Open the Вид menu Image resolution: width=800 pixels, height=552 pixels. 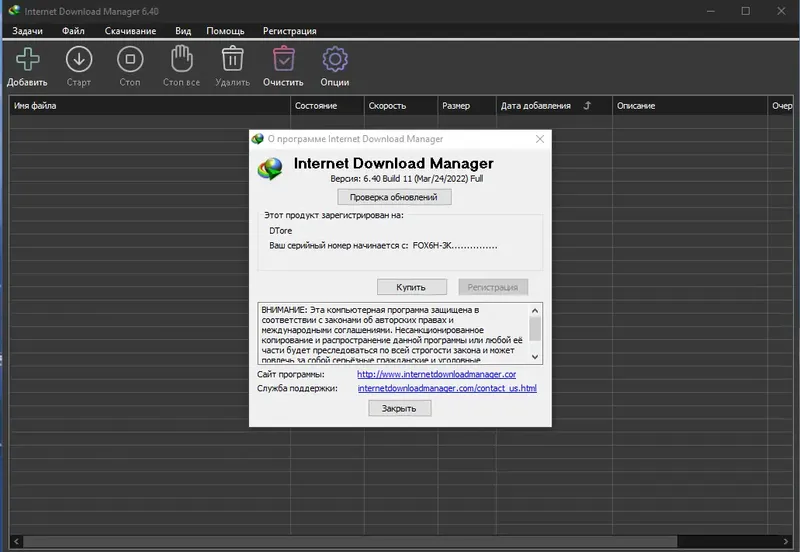click(183, 31)
